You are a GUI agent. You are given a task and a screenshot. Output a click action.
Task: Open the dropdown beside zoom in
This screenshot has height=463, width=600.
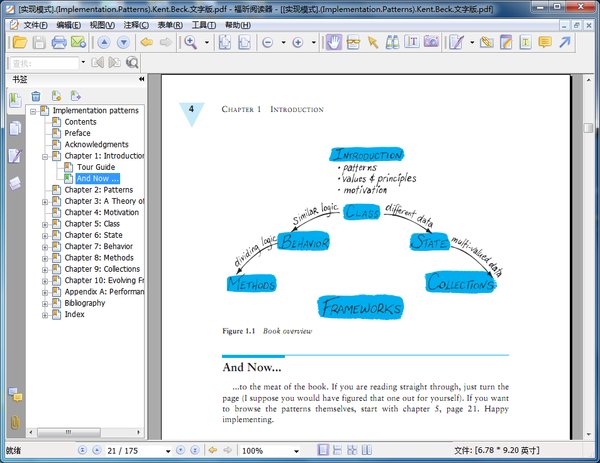[x=313, y=42]
